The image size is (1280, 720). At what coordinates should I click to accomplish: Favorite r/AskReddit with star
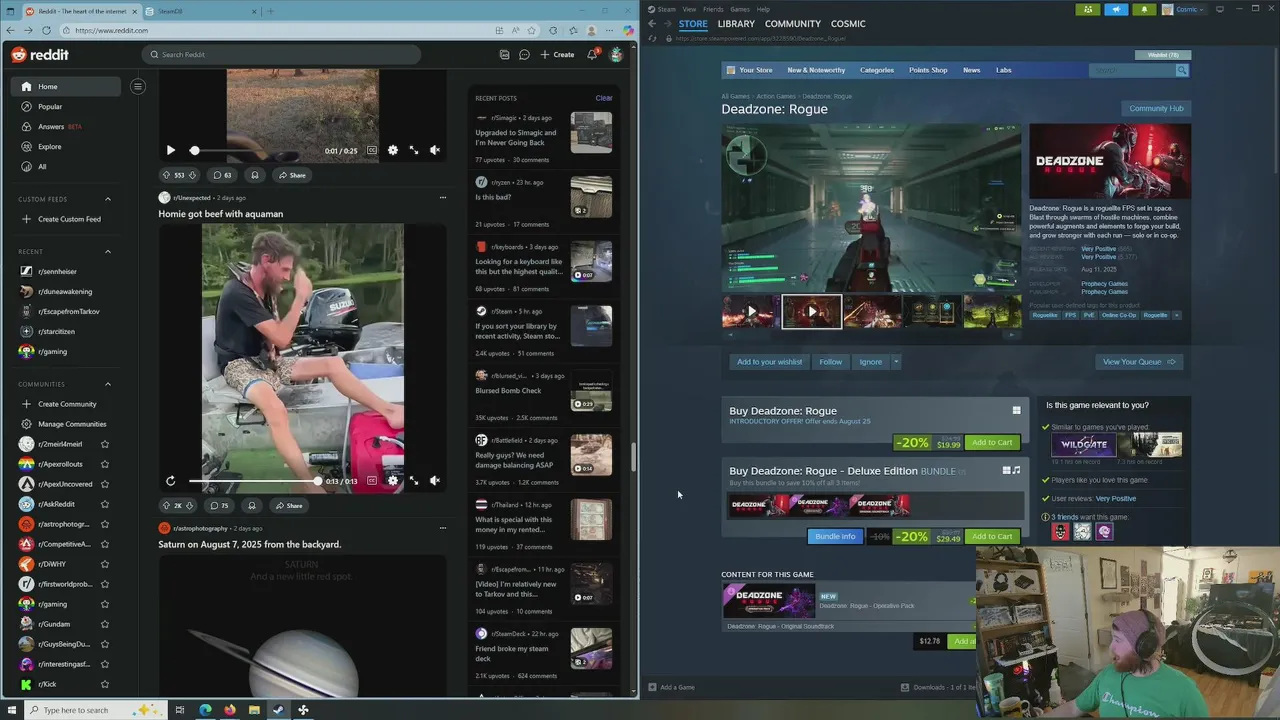[x=105, y=504]
